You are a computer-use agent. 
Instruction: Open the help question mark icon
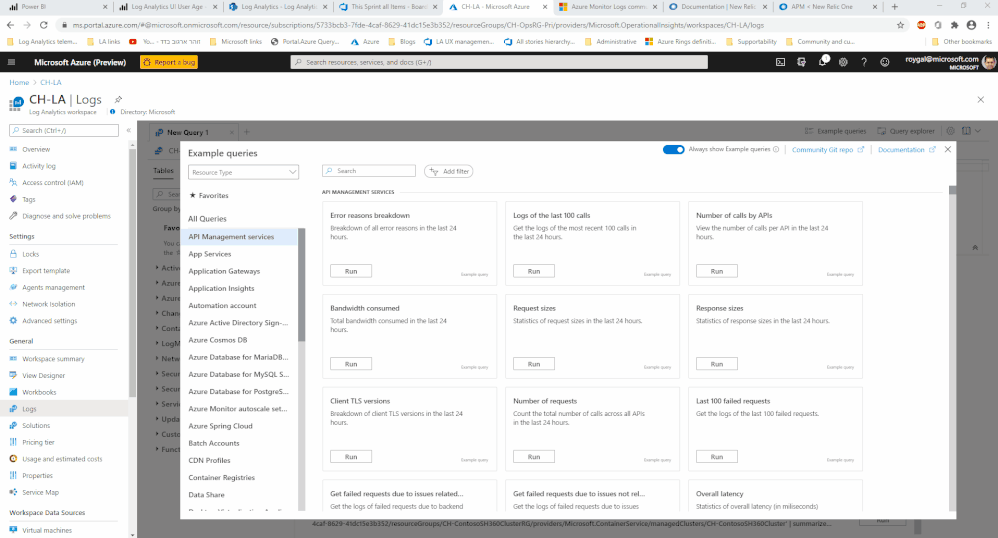click(864, 62)
